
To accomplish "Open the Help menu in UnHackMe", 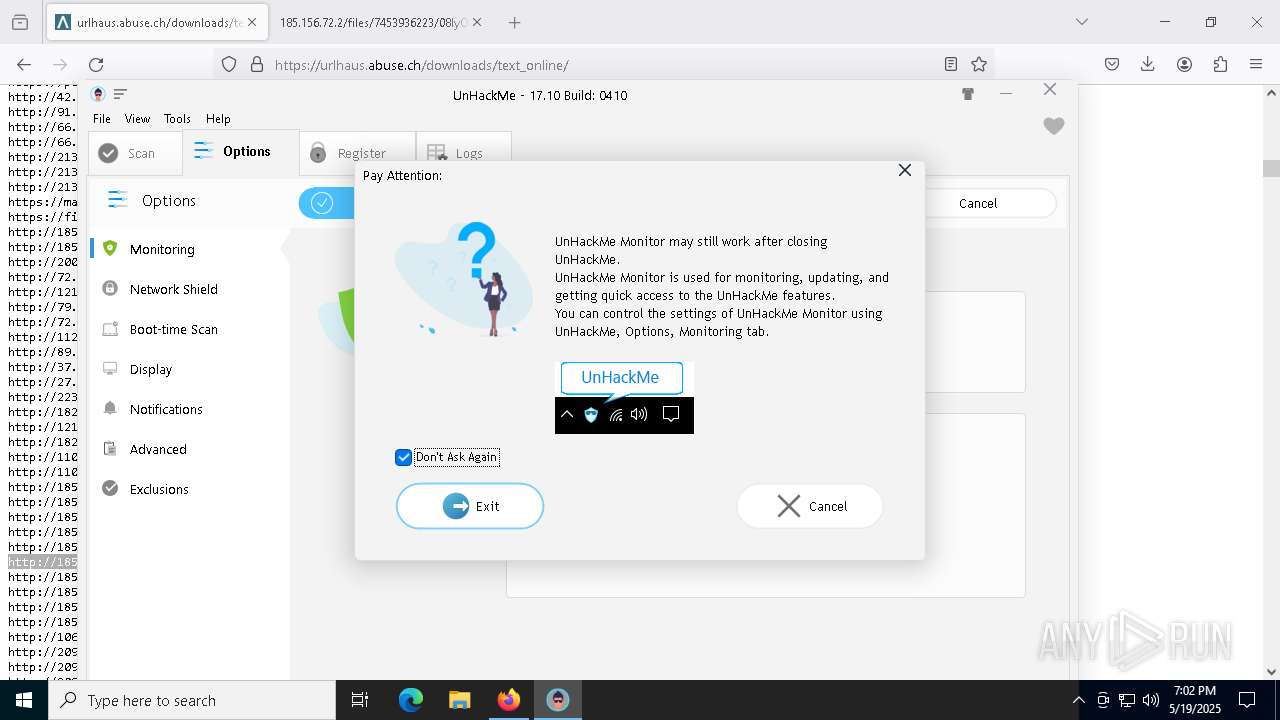I will click(x=218, y=118).
